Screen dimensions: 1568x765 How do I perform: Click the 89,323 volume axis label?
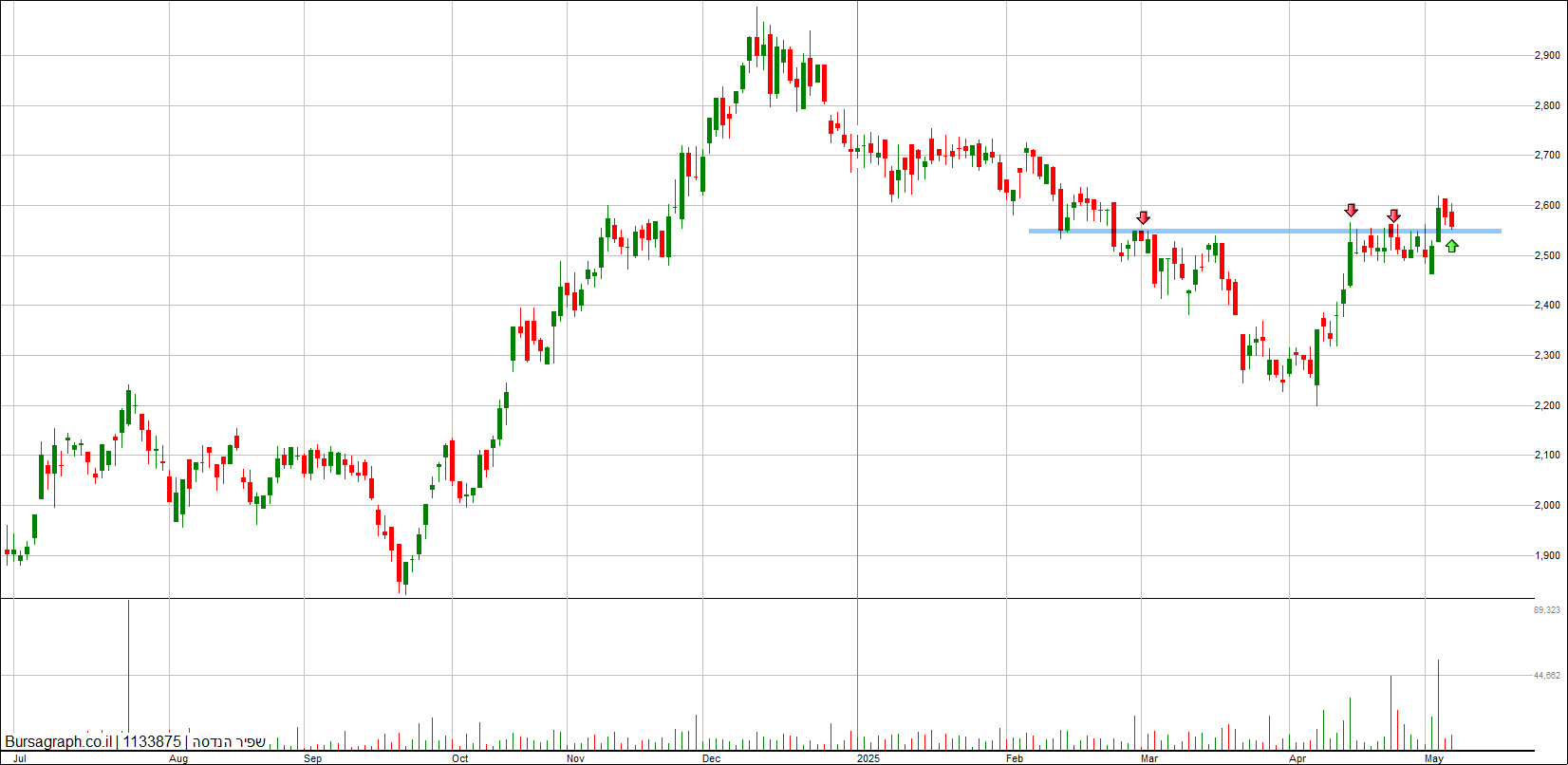click(x=1547, y=609)
